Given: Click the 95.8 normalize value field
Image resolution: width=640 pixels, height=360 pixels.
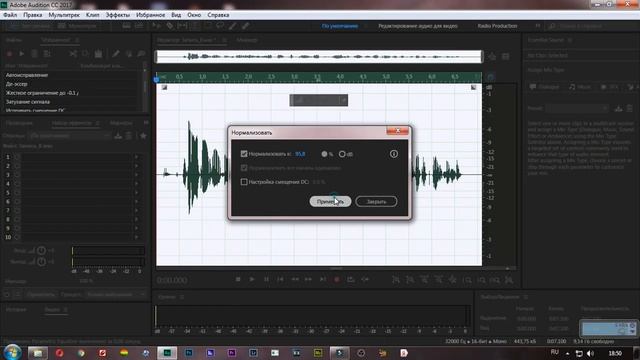Looking at the screenshot, I should point(300,154).
